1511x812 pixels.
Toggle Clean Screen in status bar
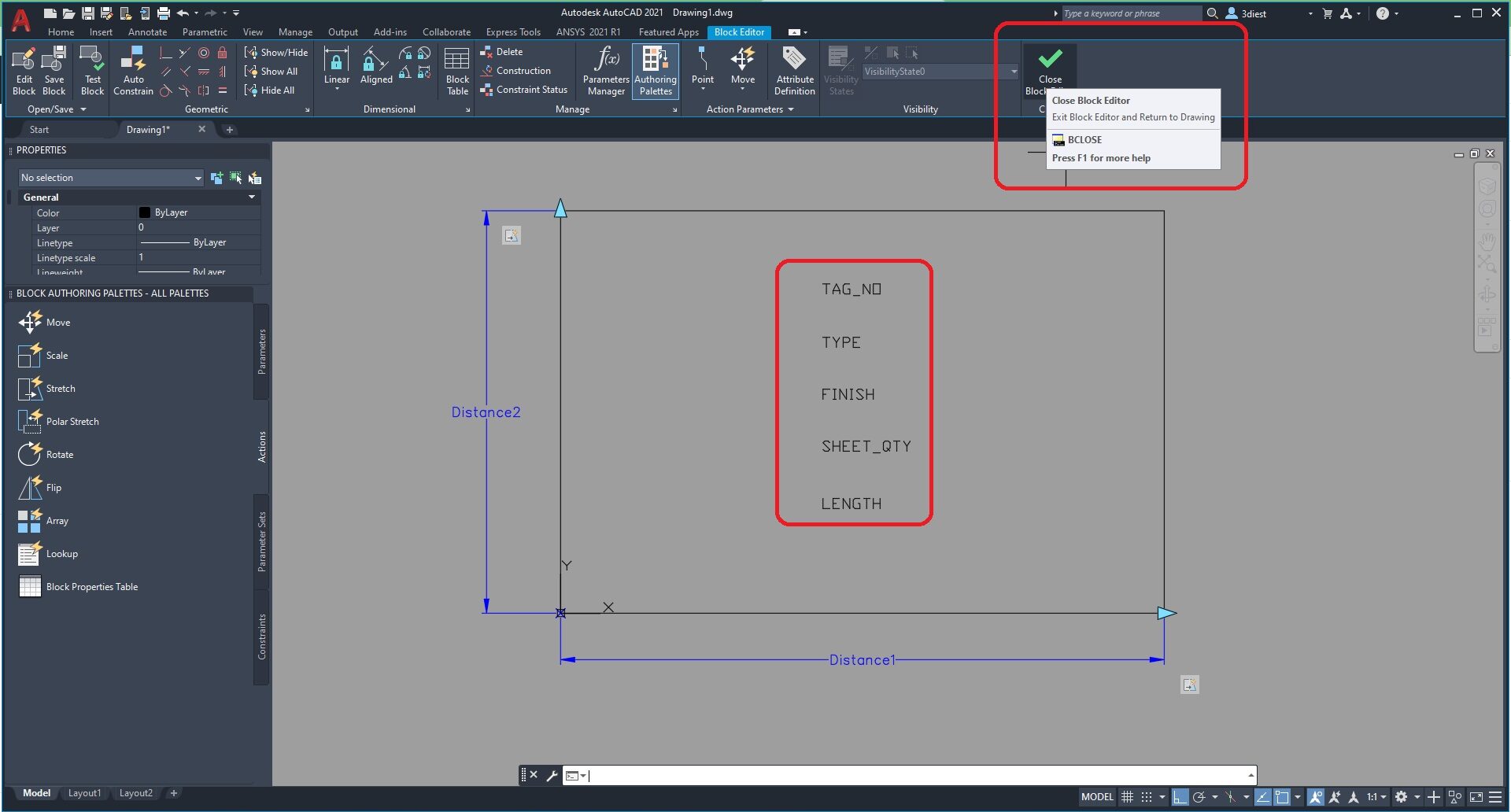[1476, 797]
